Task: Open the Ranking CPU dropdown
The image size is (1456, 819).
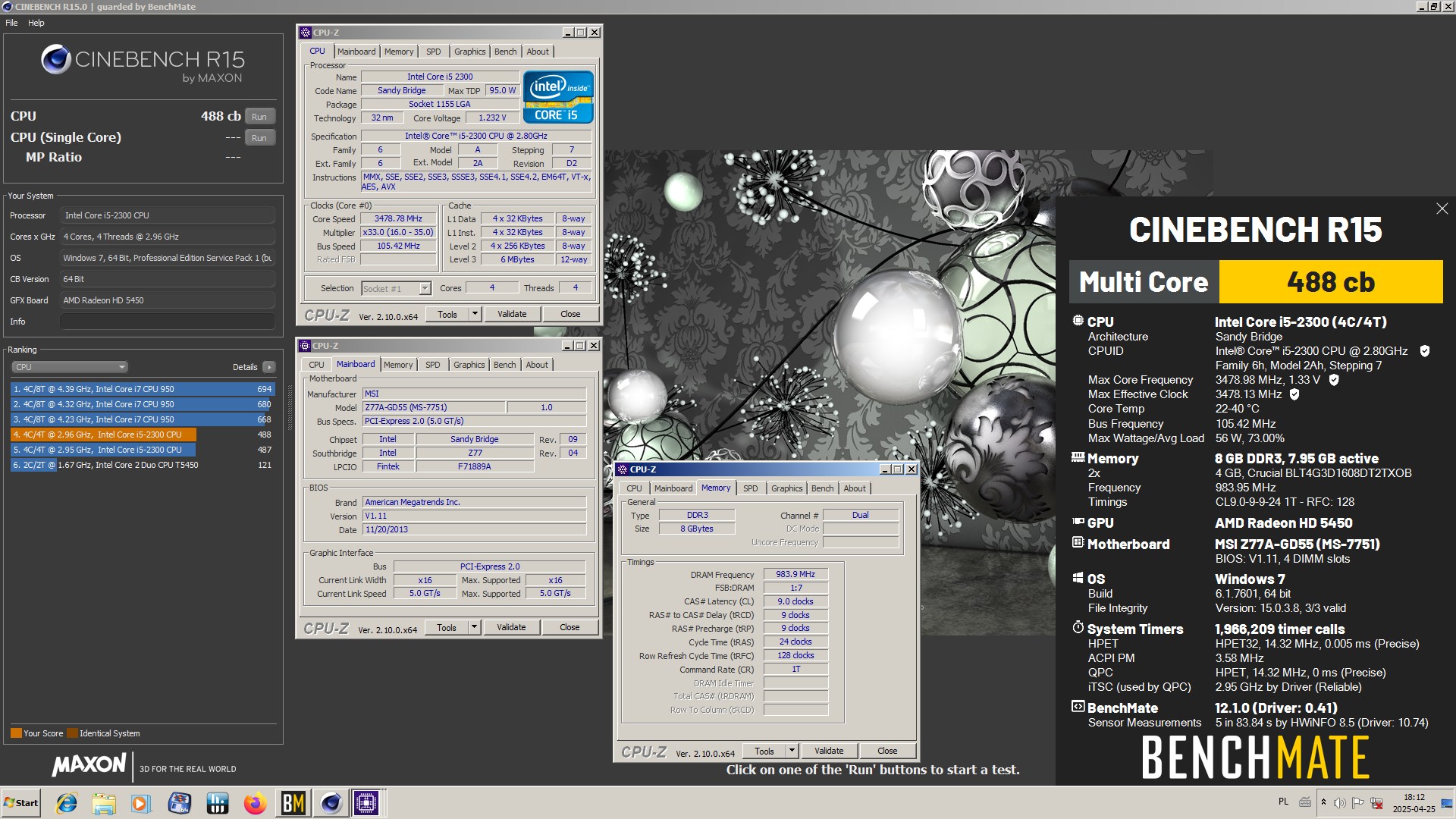Action: pyautogui.click(x=69, y=367)
